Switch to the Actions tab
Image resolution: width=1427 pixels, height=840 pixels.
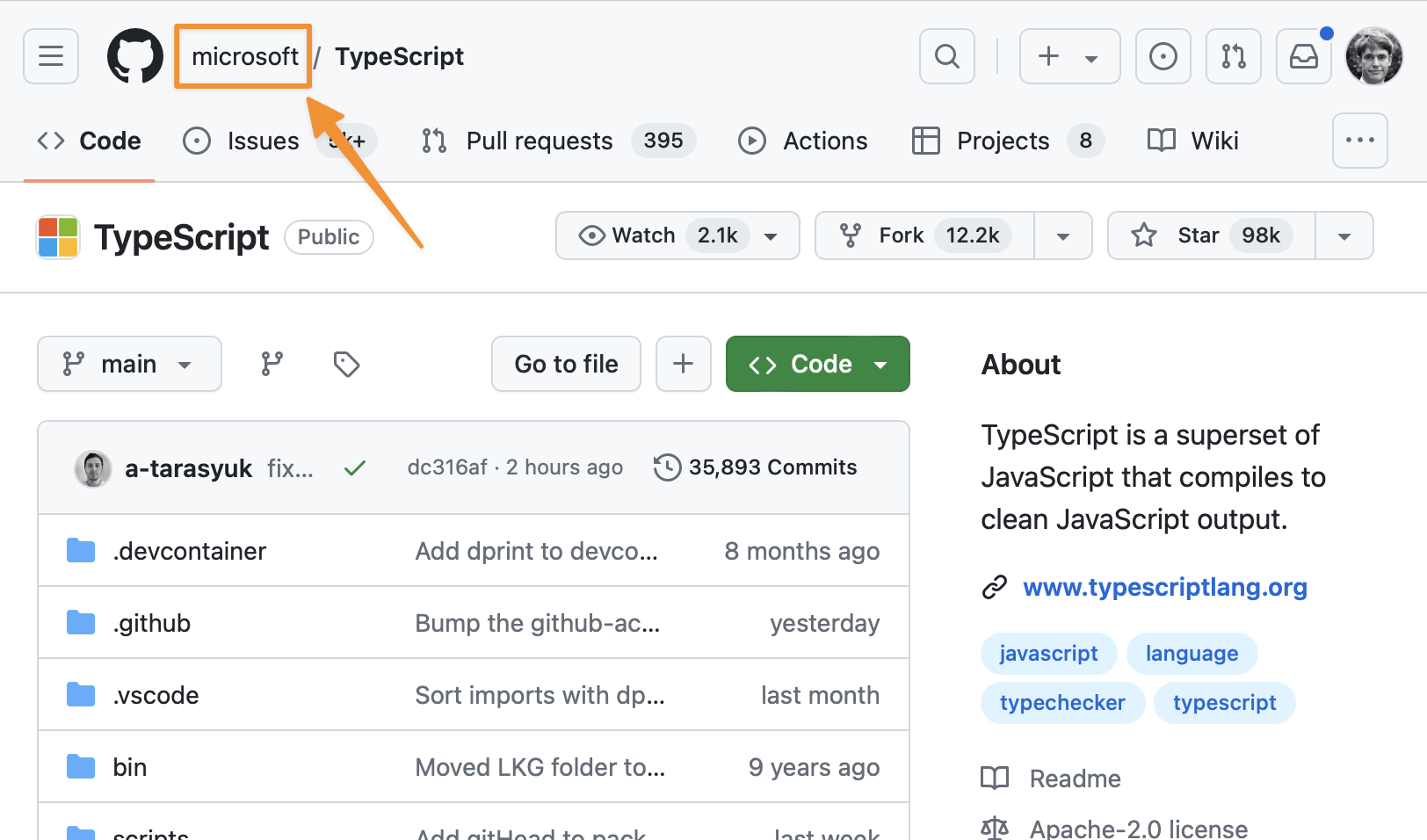[x=824, y=141]
